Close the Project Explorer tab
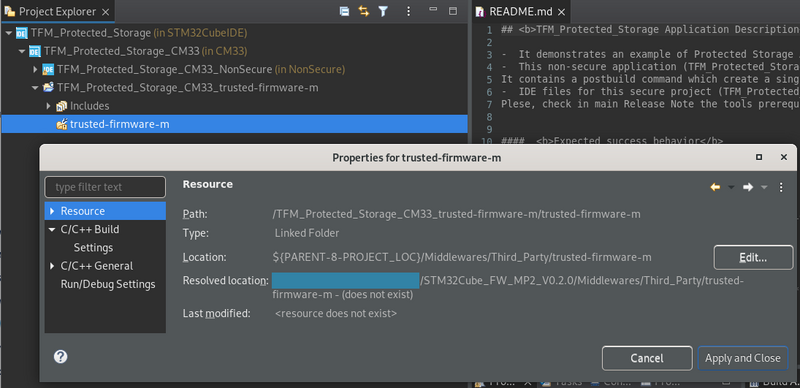This screenshot has height=388, width=800. [105, 12]
